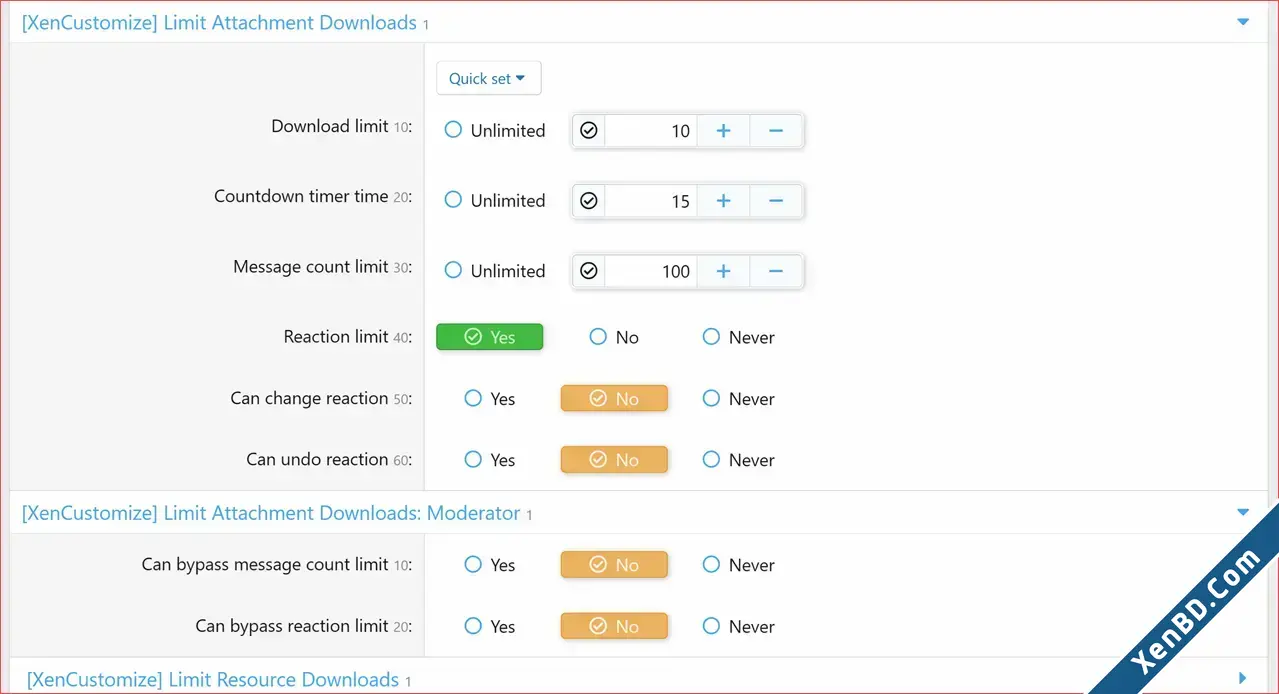Set Reaction limit to Never

click(738, 337)
